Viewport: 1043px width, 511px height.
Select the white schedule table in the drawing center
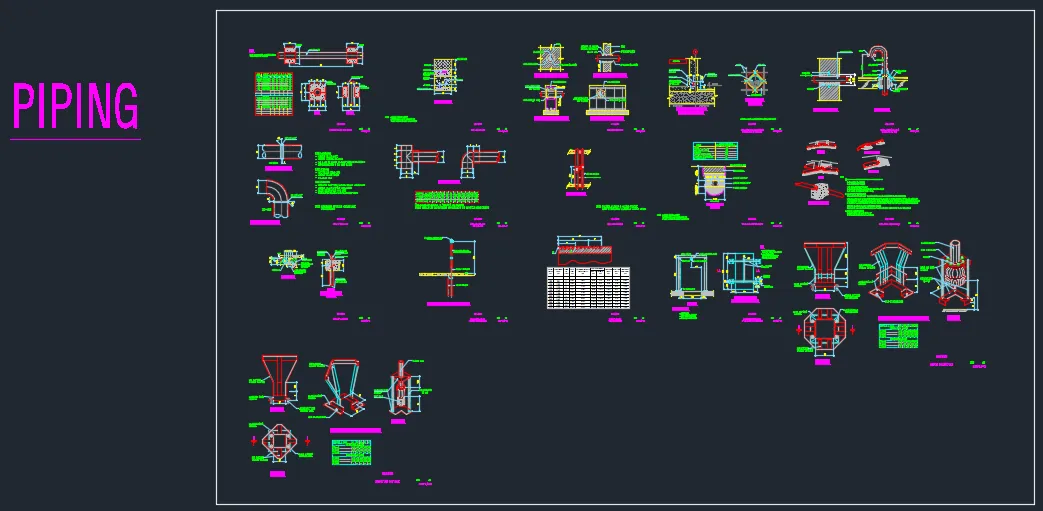590,287
